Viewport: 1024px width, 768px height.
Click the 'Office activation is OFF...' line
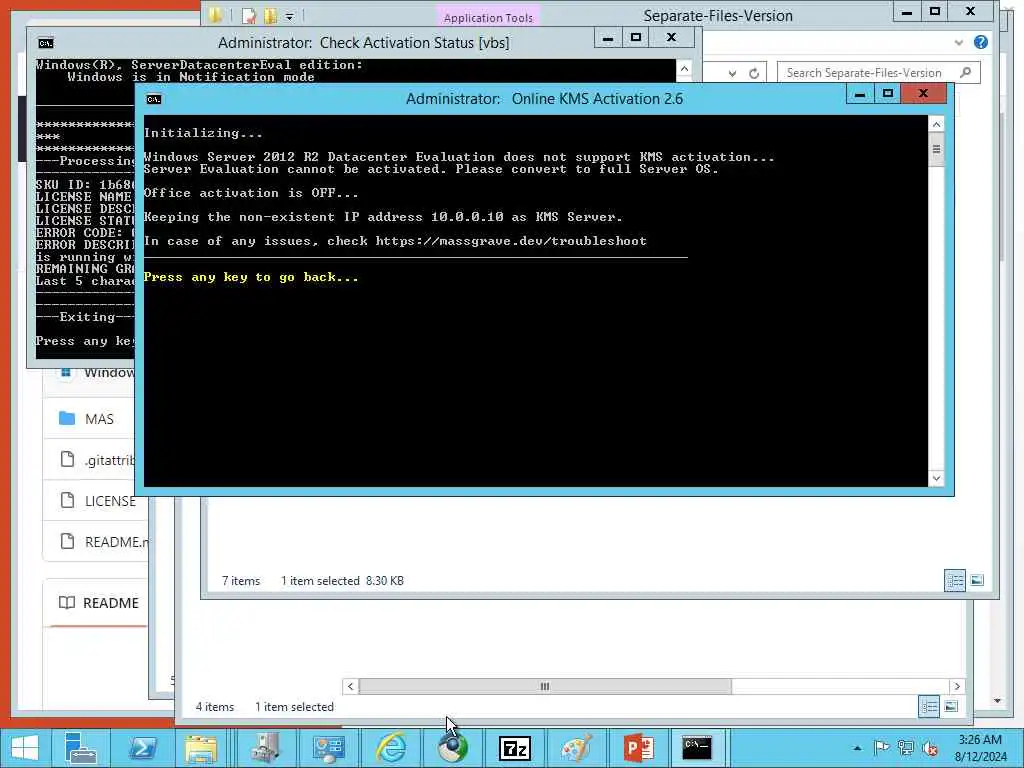[251, 193]
